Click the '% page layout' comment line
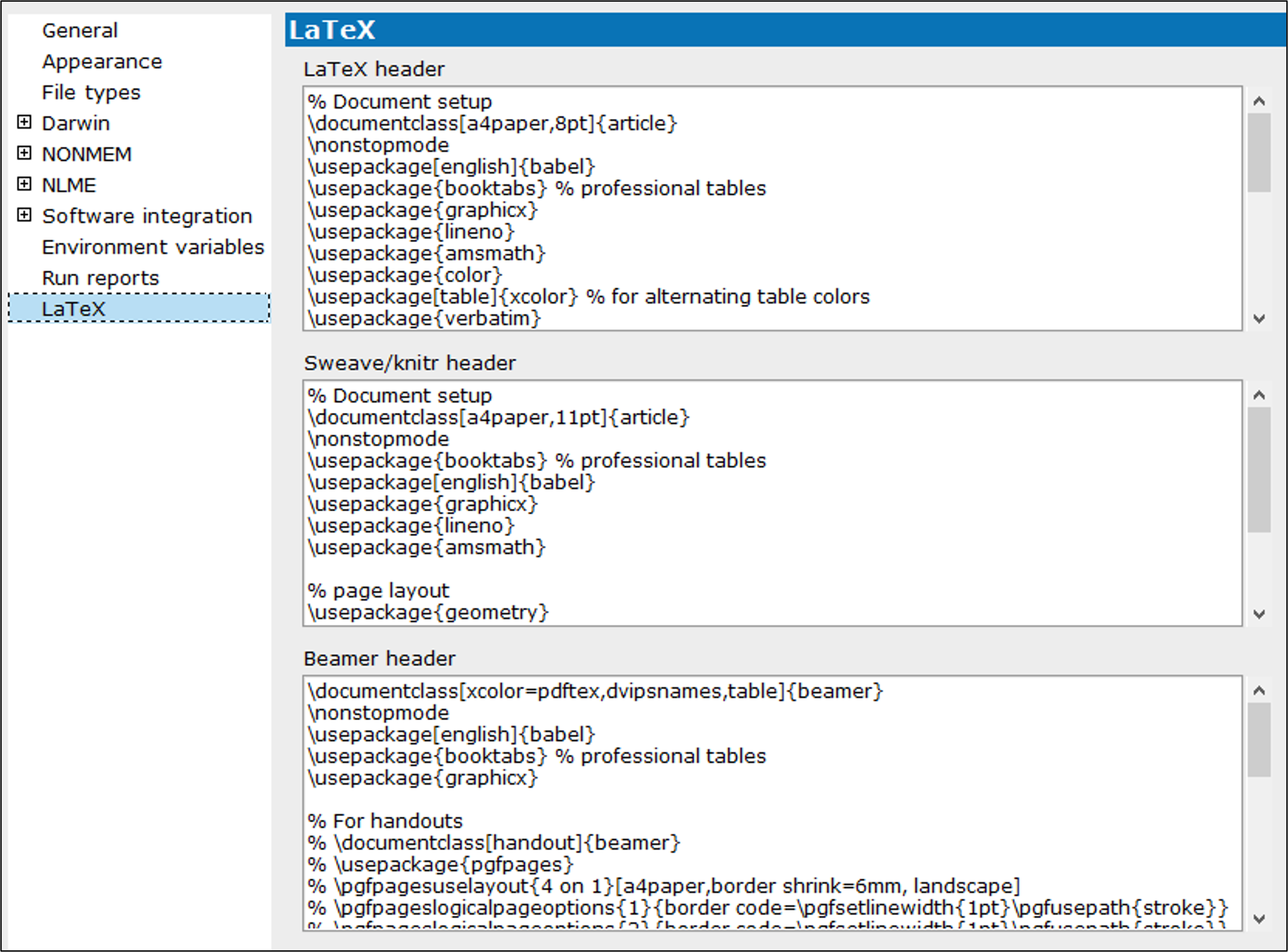The width and height of the screenshot is (1288, 952). [378, 591]
